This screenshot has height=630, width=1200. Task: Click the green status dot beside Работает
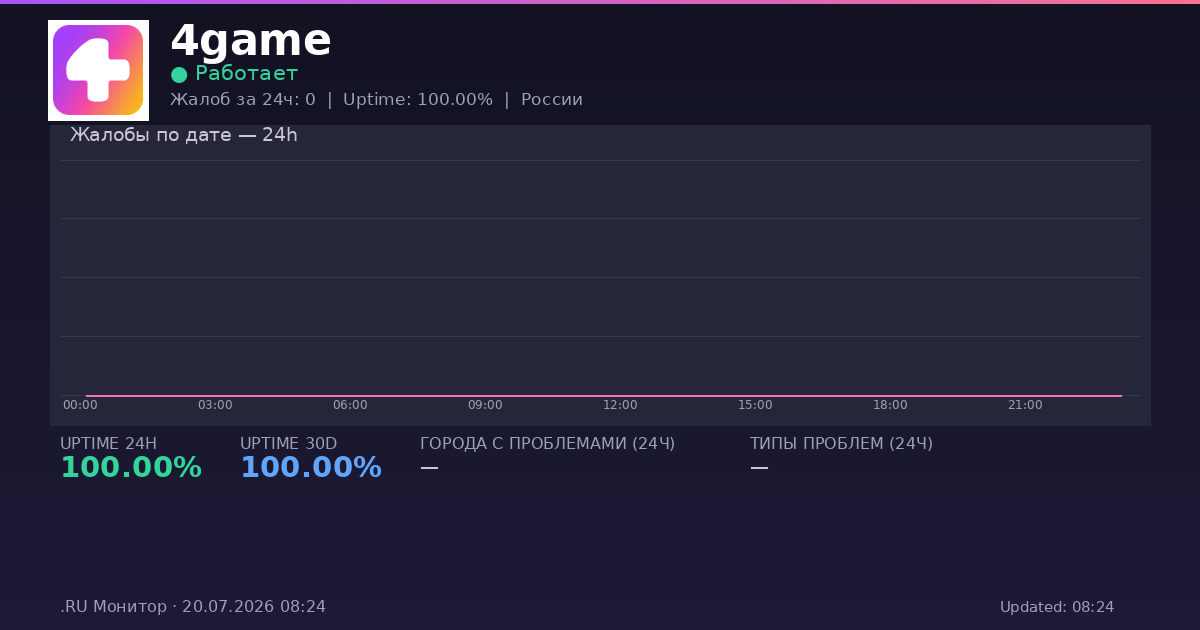pos(179,75)
